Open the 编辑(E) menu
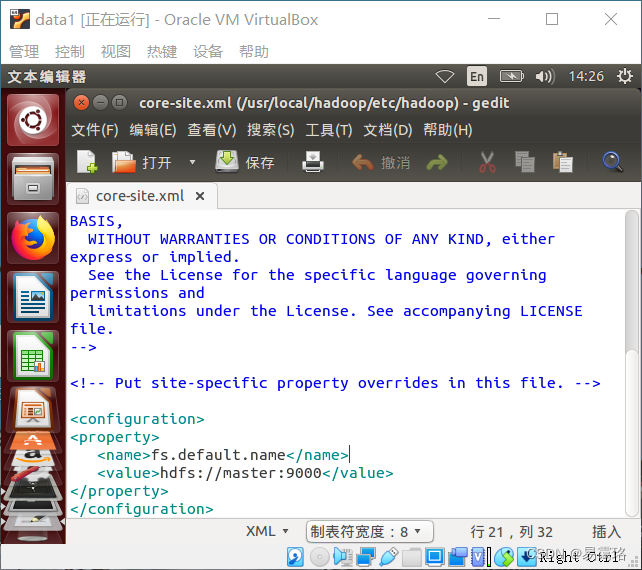This screenshot has height=570, width=642. [153, 130]
